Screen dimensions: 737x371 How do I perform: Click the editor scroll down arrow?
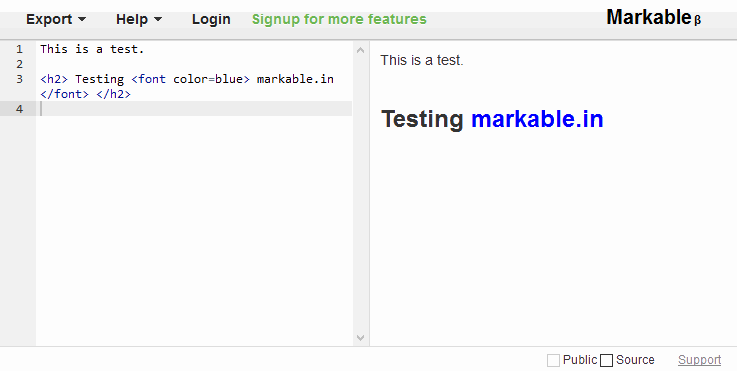[x=361, y=338]
